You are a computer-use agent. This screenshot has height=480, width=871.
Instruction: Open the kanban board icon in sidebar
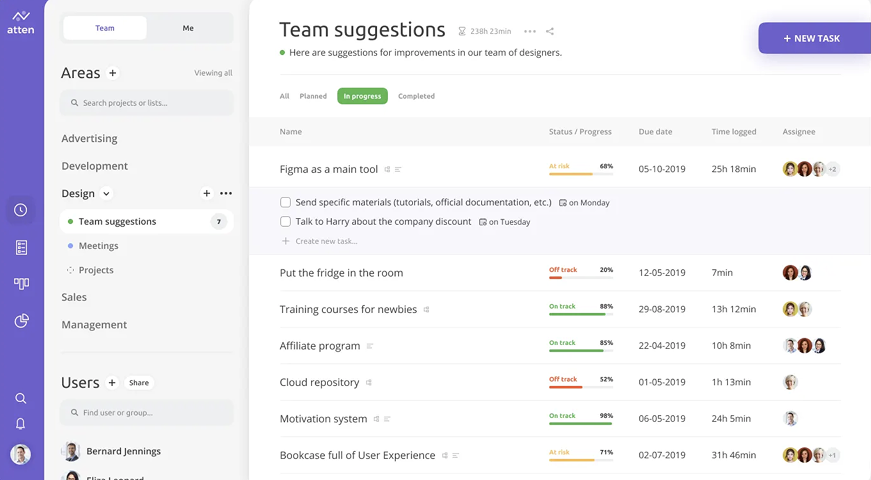pos(21,284)
